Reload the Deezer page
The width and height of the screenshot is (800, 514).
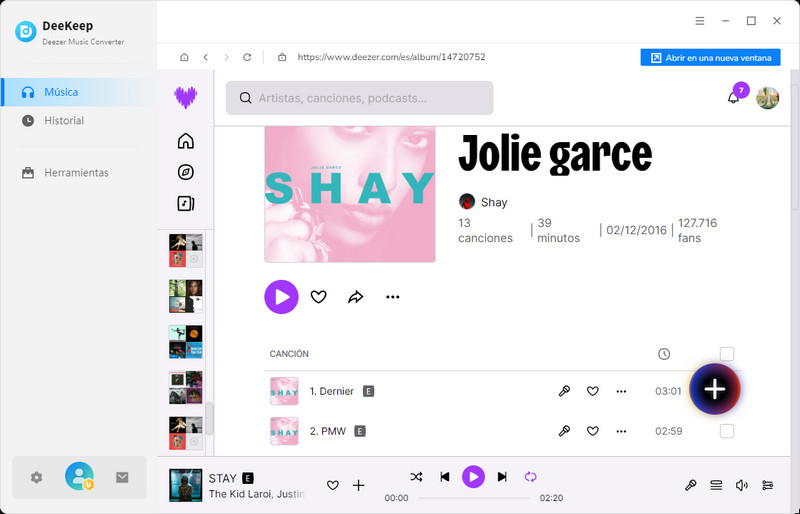tap(247, 57)
